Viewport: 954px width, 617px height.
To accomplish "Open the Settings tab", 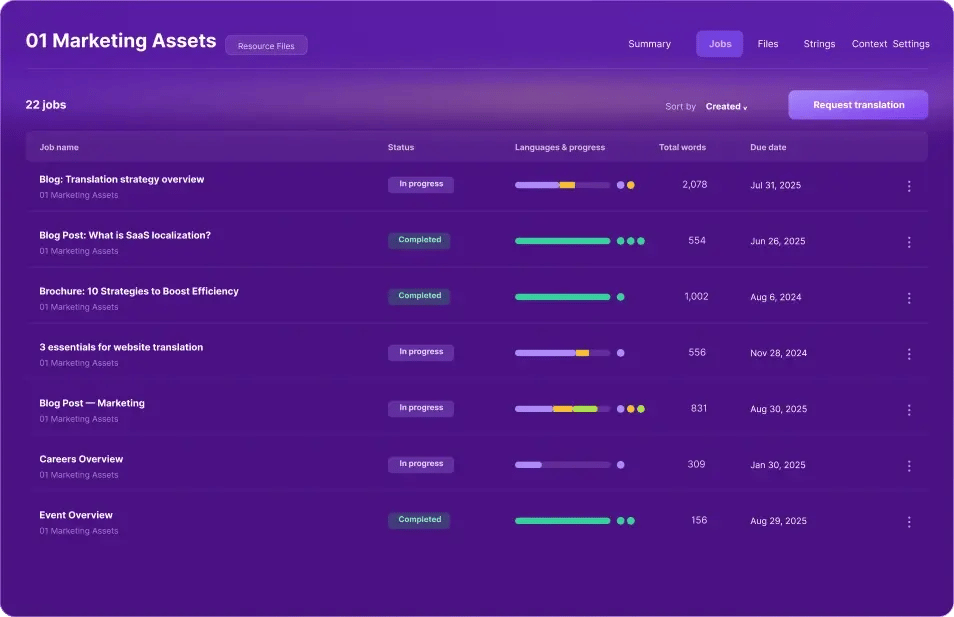I will [x=911, y=44].
